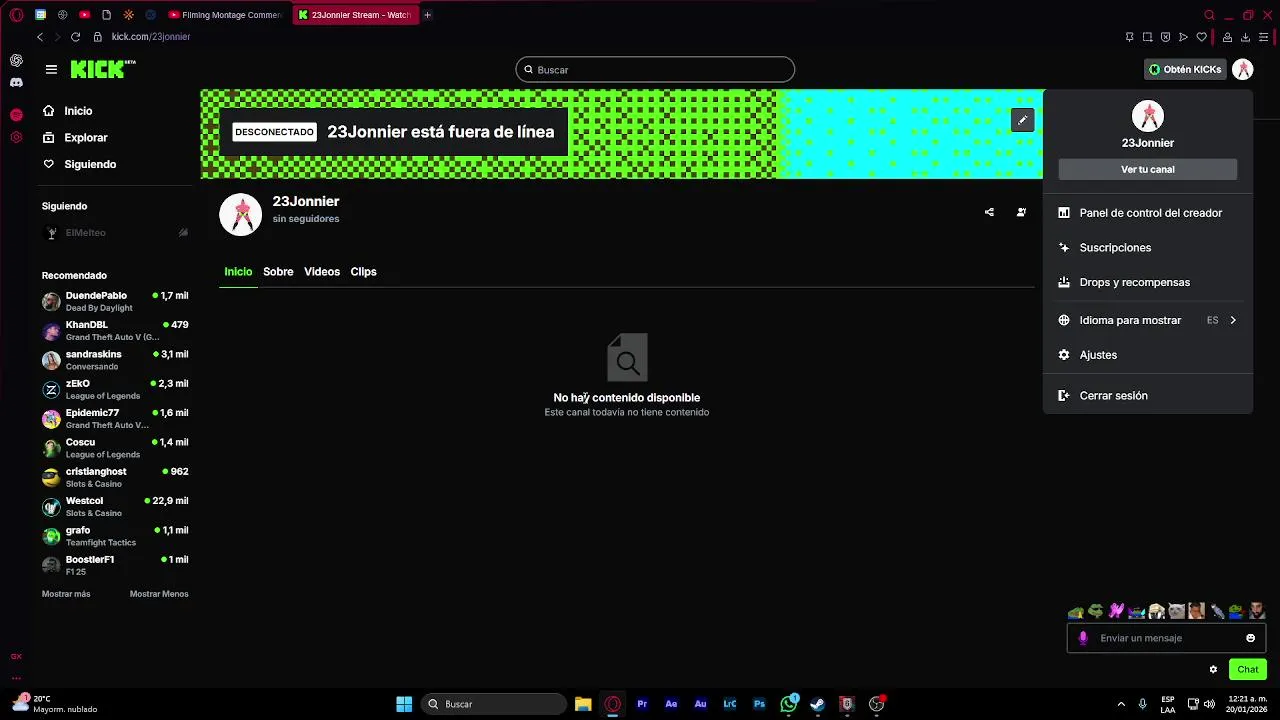Open Drops y recompensas

pyautogui.click(x=1147, y=283)
